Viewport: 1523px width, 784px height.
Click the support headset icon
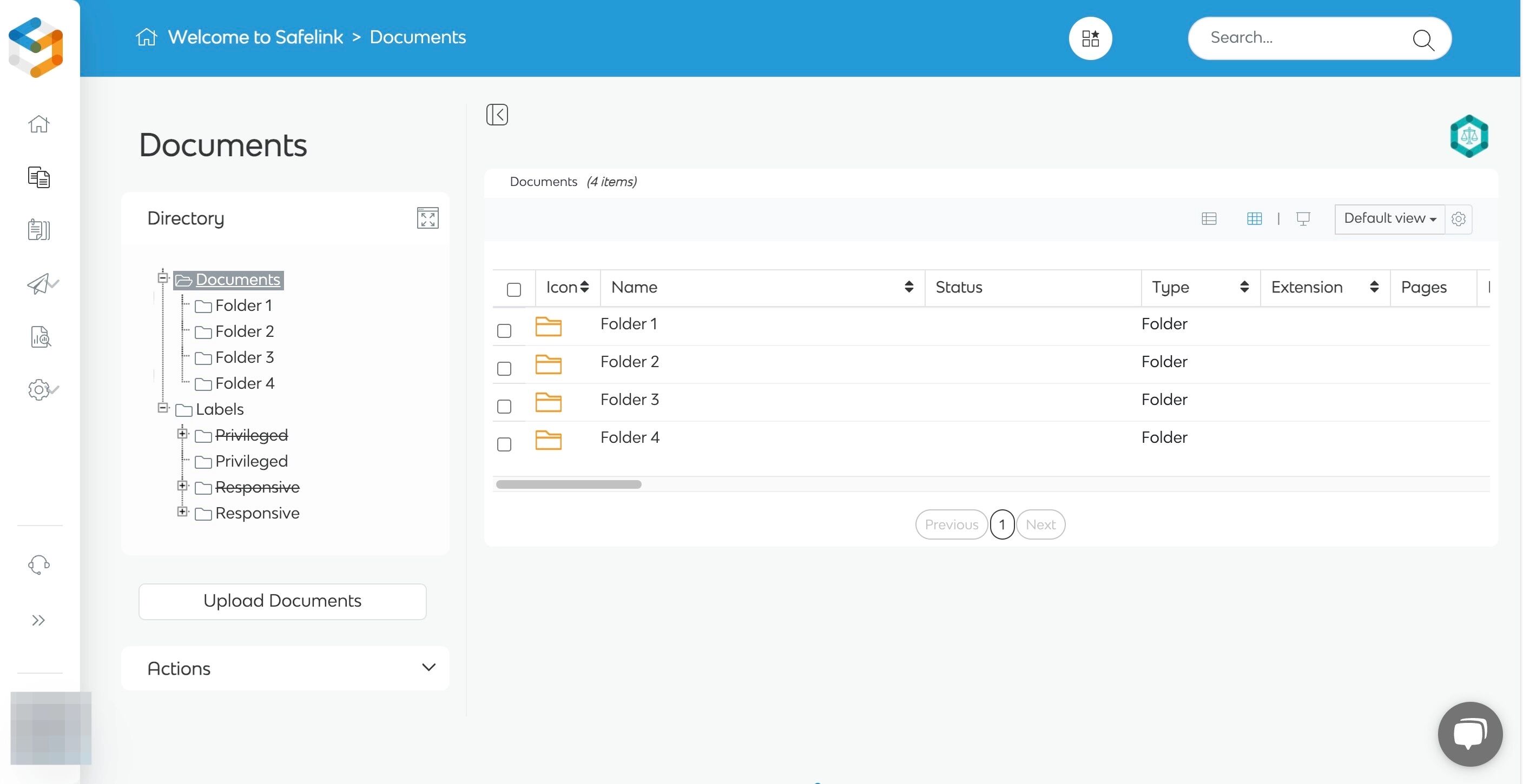click(38, 565)
